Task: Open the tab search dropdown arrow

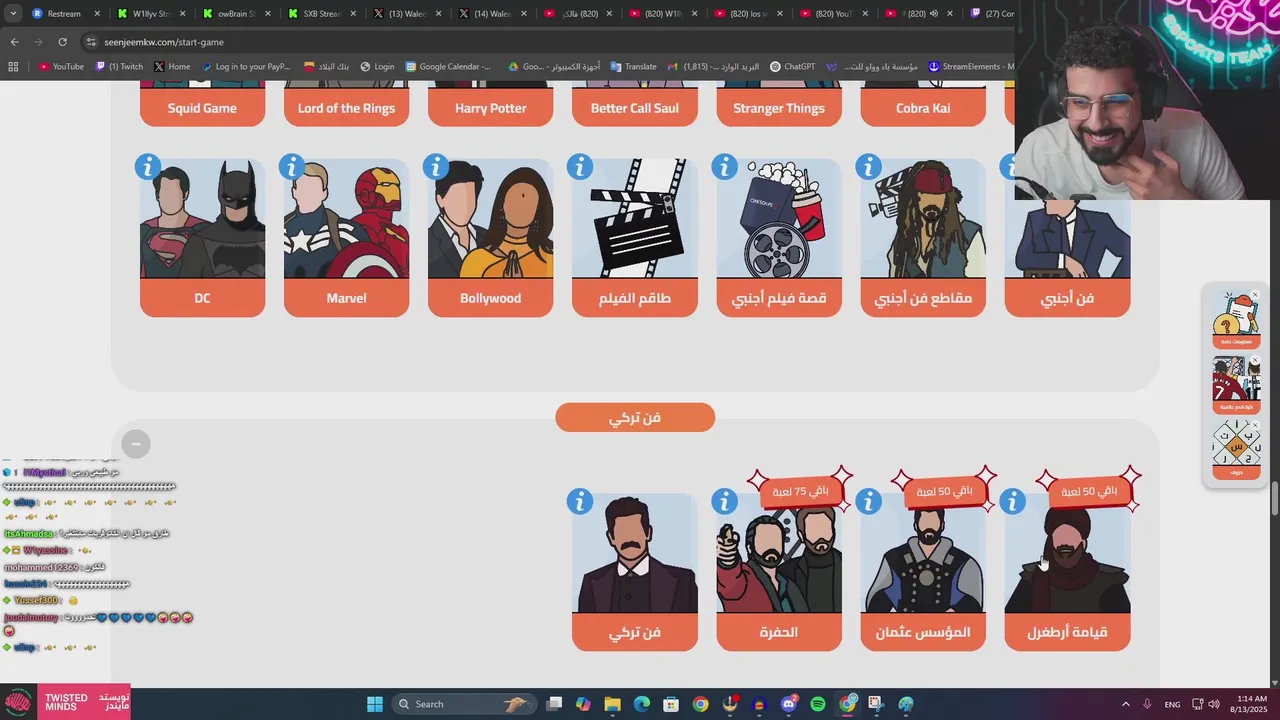Action: coord(13,14)
